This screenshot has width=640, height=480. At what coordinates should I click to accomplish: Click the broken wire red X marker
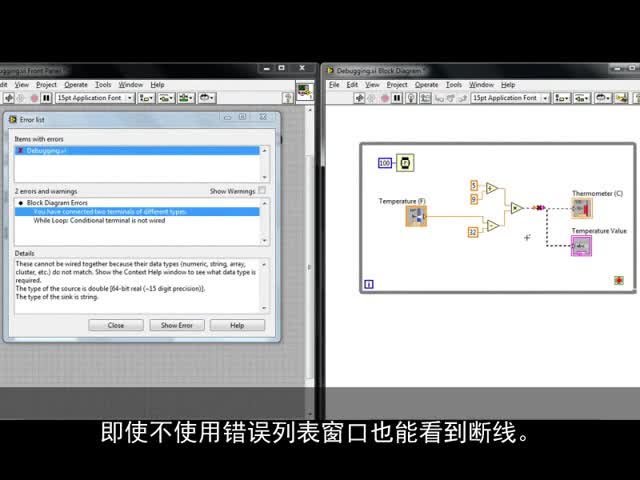(539, 208)
